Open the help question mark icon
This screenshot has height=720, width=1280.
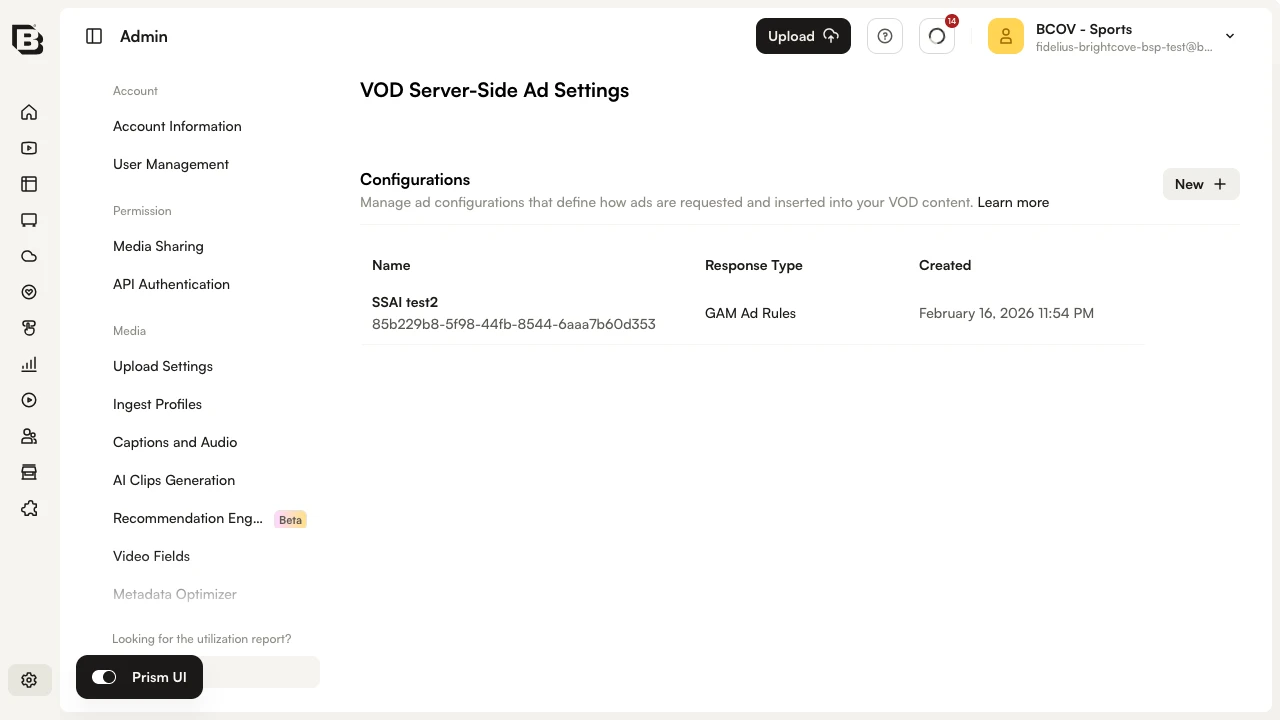[x=885, y=36]
